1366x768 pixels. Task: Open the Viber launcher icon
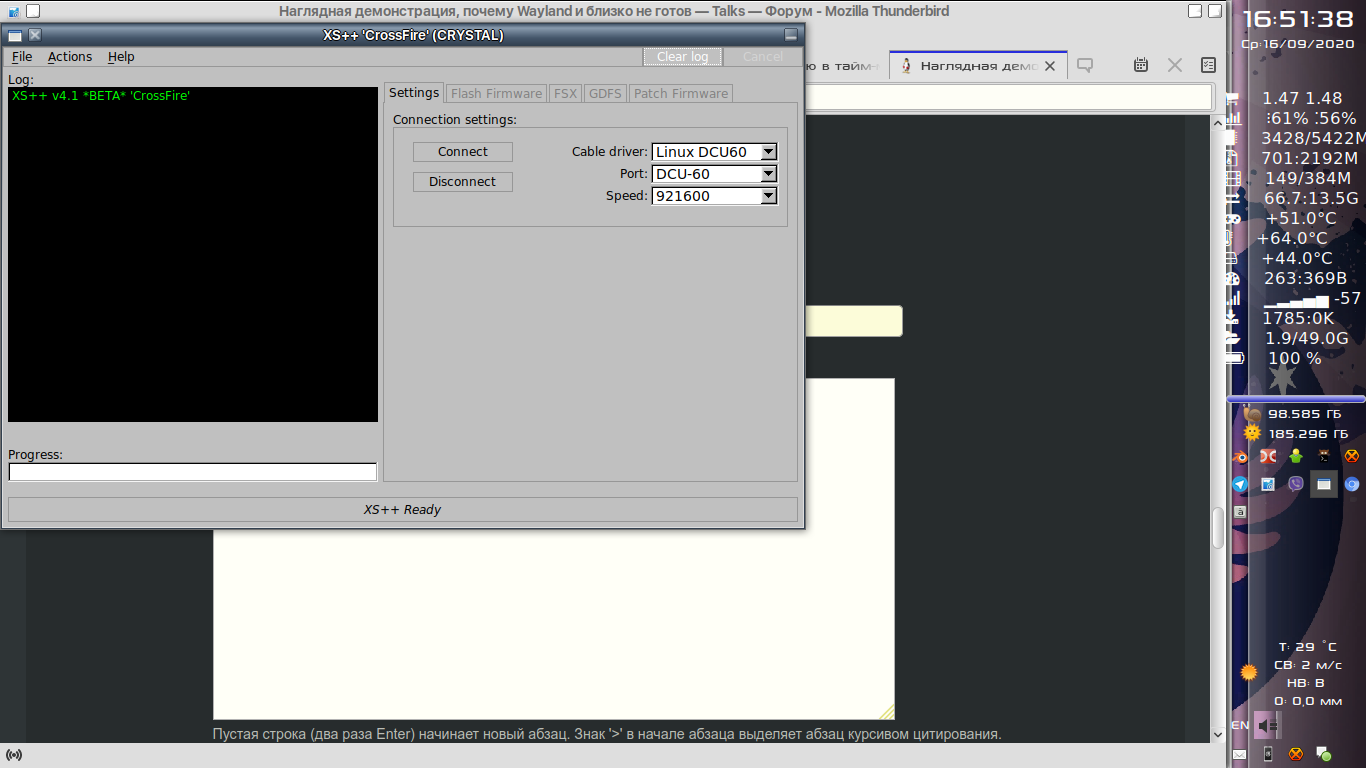click(x=1296, y=484)
